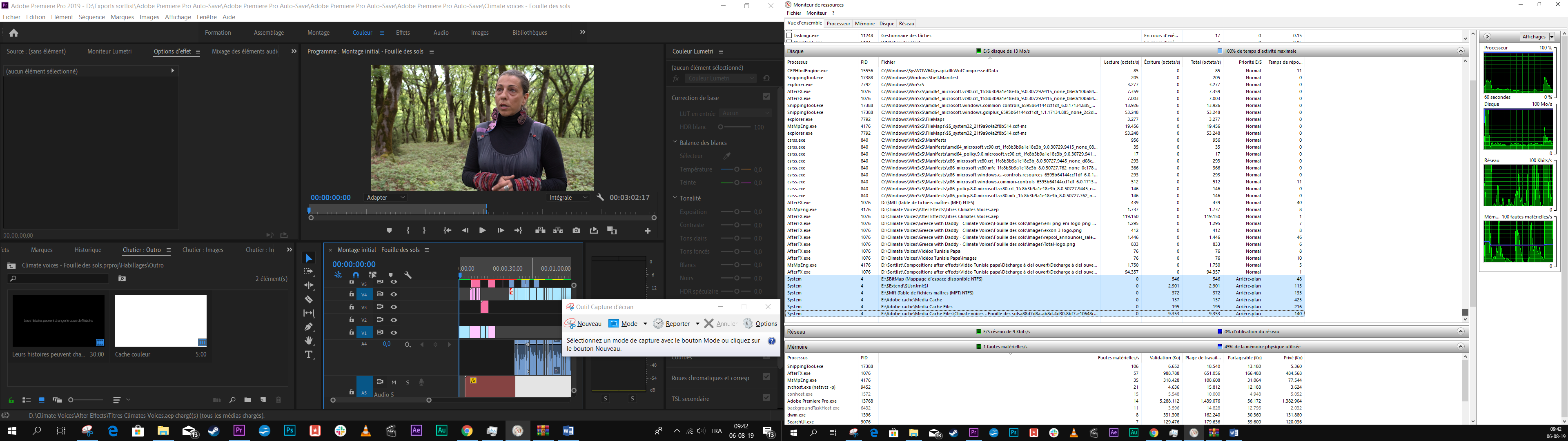Select the Pen tool in Premiere
The height and width of the screenshot is (441, 1568).
309,327
